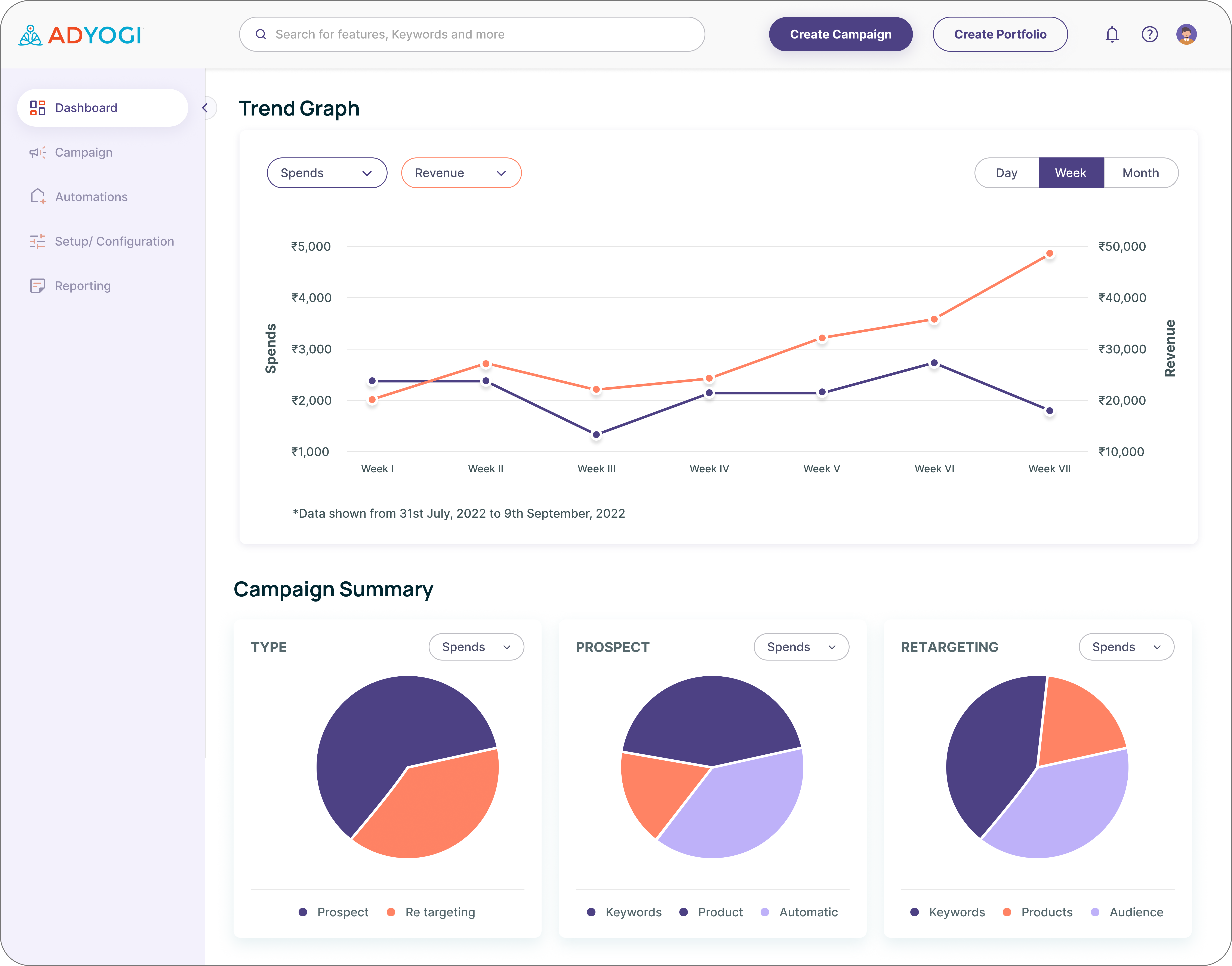Image resolution: width=1232 pixels, height=966 pixels.
Task: Open the user profile avatar
Action: coord(1186,34)
